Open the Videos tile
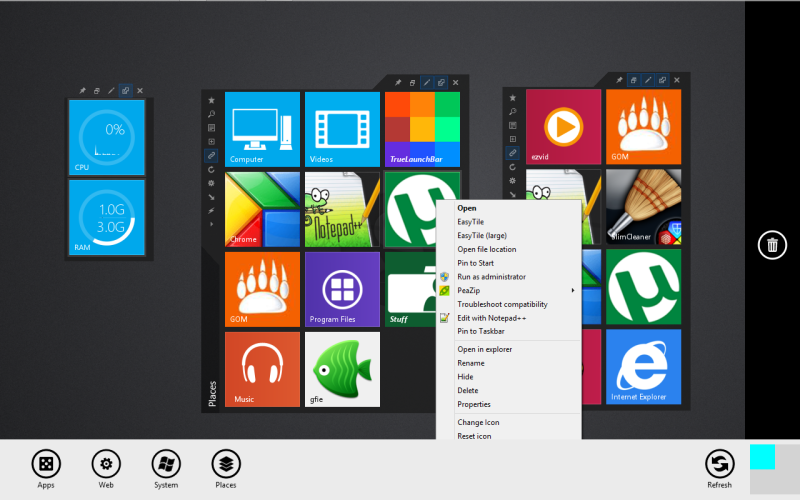Screen dimensions: 800x500 click(342, 129)
